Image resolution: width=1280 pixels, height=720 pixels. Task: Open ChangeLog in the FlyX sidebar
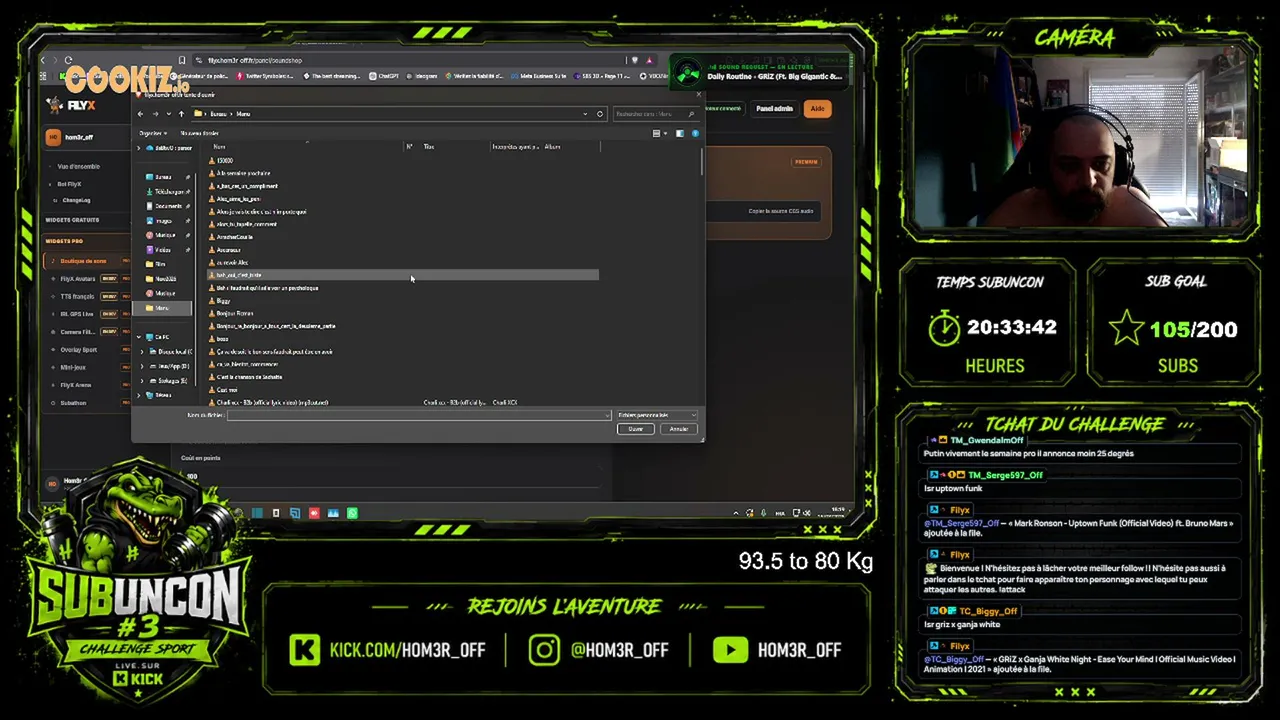tap(74, 200)
